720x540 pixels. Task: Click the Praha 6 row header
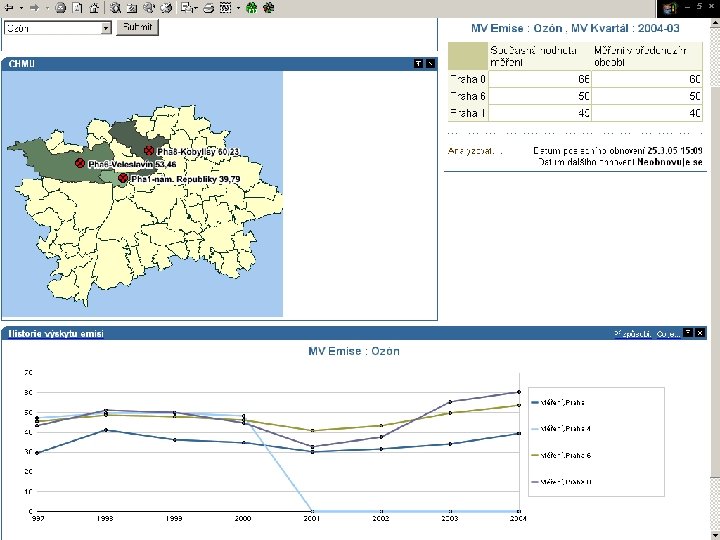coord(468,96)
